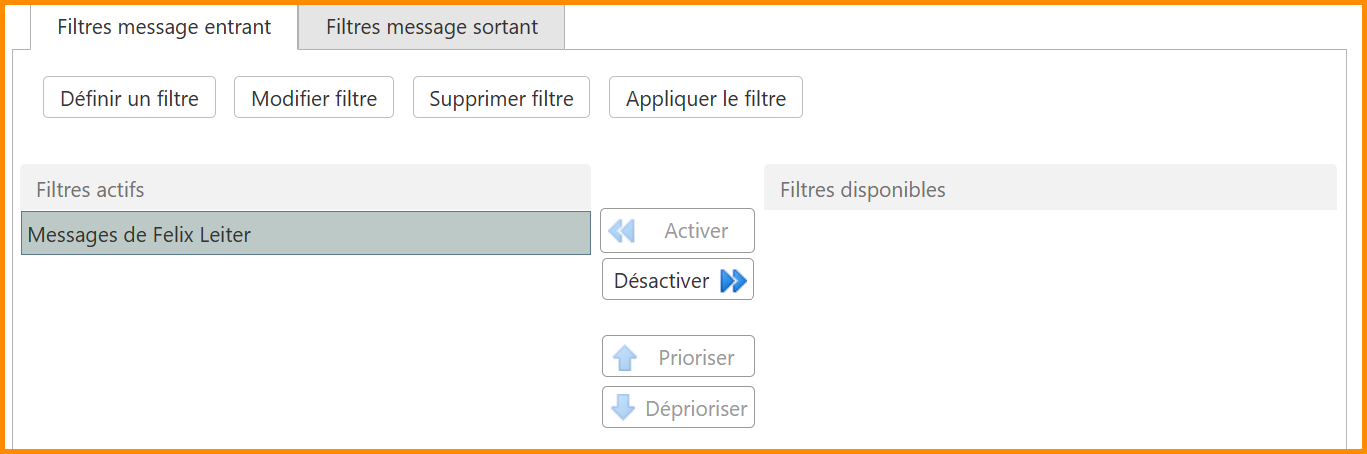The width and height of the screenshot is (1367, 454).
Task: Click the down arrow Déprioriser icon
Action: pos(623,408)
